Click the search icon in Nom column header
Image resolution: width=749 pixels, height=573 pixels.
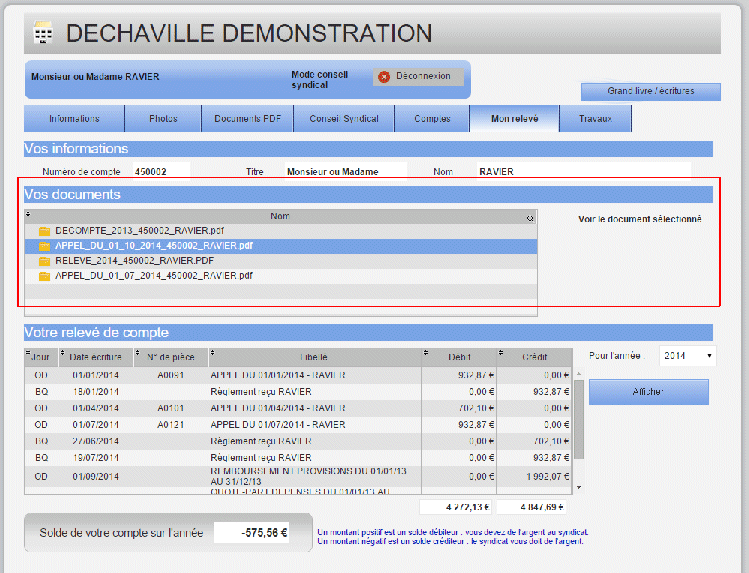coord(530,218)
